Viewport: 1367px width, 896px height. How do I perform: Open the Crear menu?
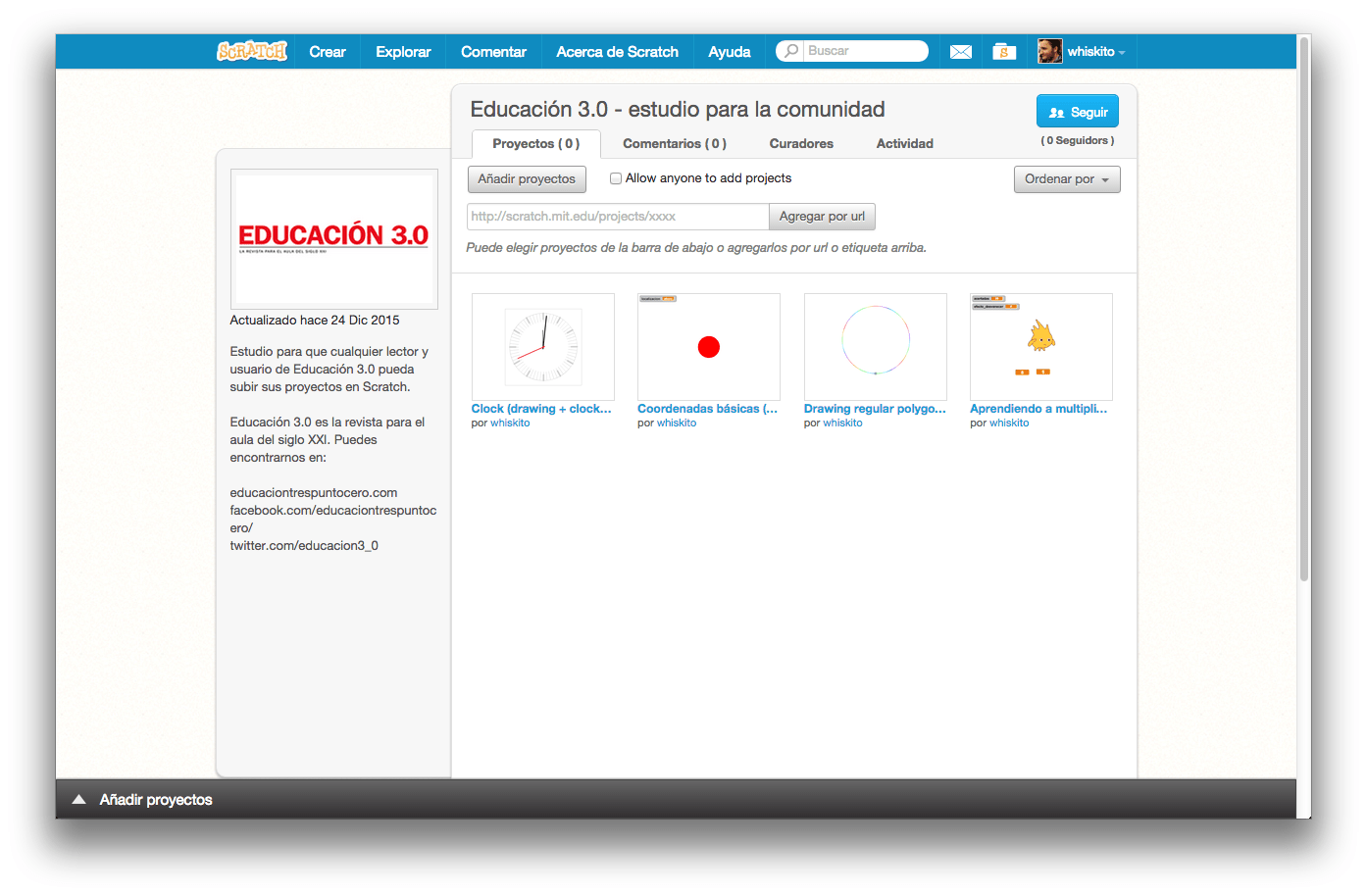coord(328,52)
